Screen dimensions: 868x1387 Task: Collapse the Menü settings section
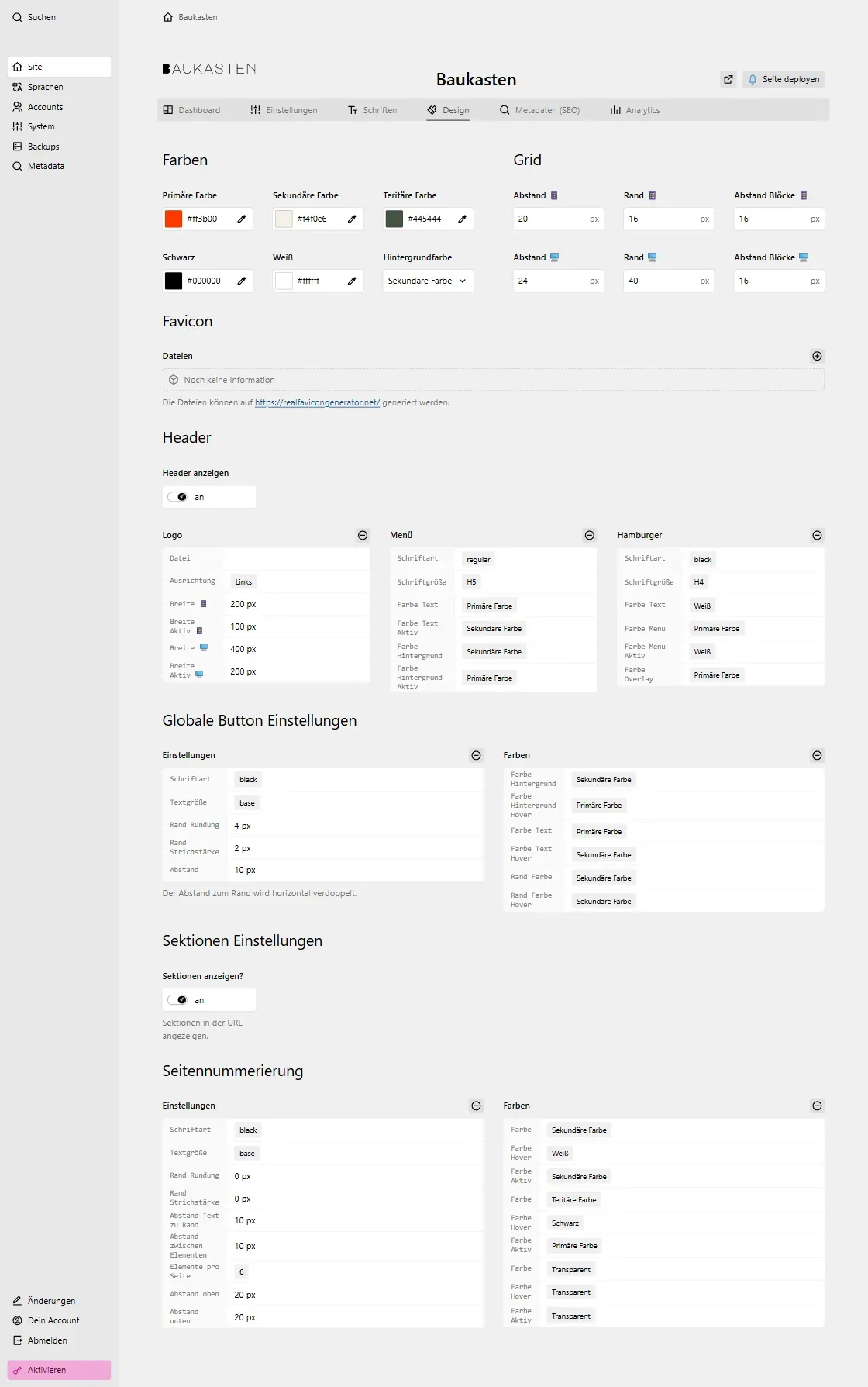tap(590, 535)
